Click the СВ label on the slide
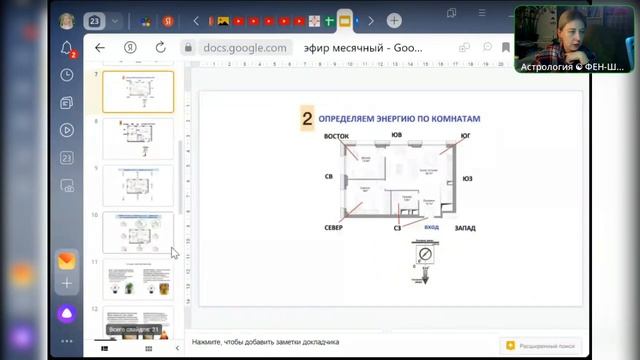Image resolution: width=640 pixels, height=360 pixels. [329, 177]
